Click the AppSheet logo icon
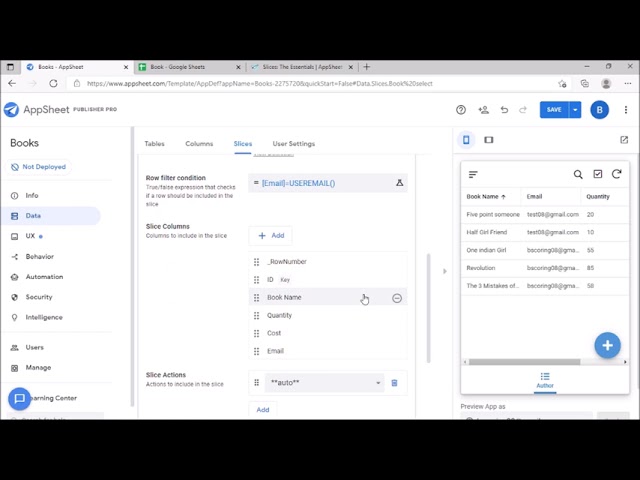 (11, 109)
